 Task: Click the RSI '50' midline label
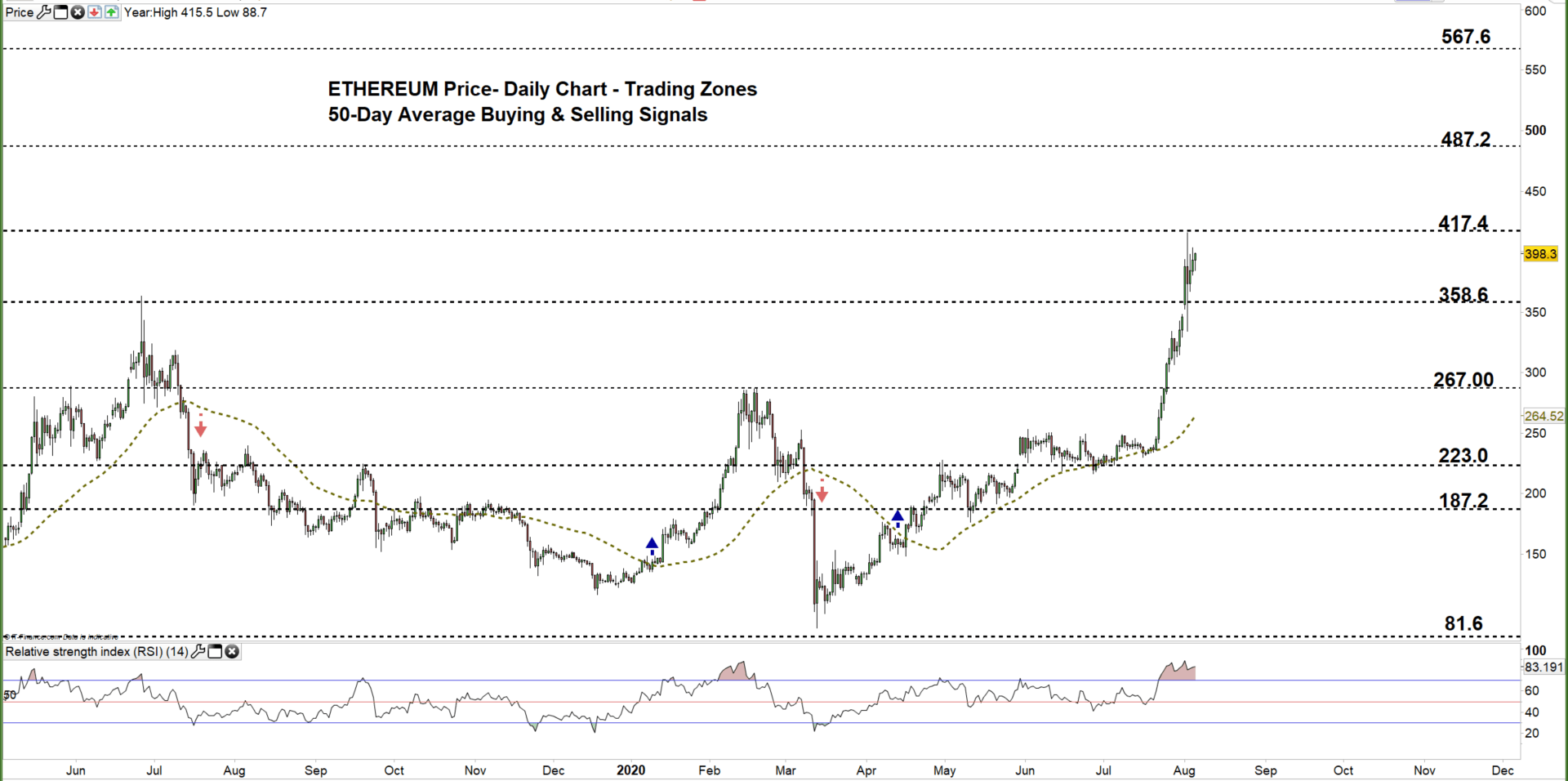(x=11, y=695)
